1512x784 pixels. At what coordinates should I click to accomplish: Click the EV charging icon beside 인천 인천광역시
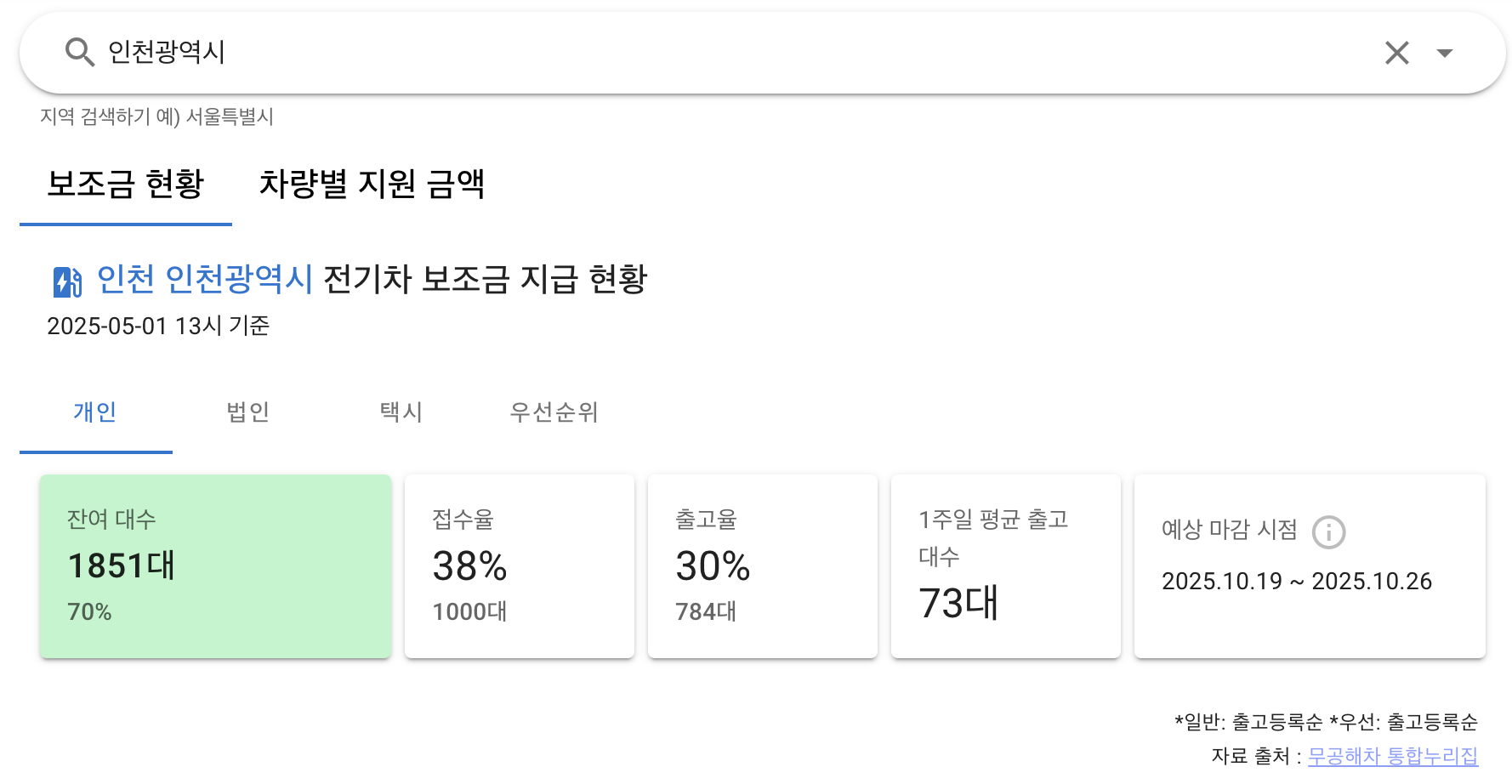click(66, 278)
